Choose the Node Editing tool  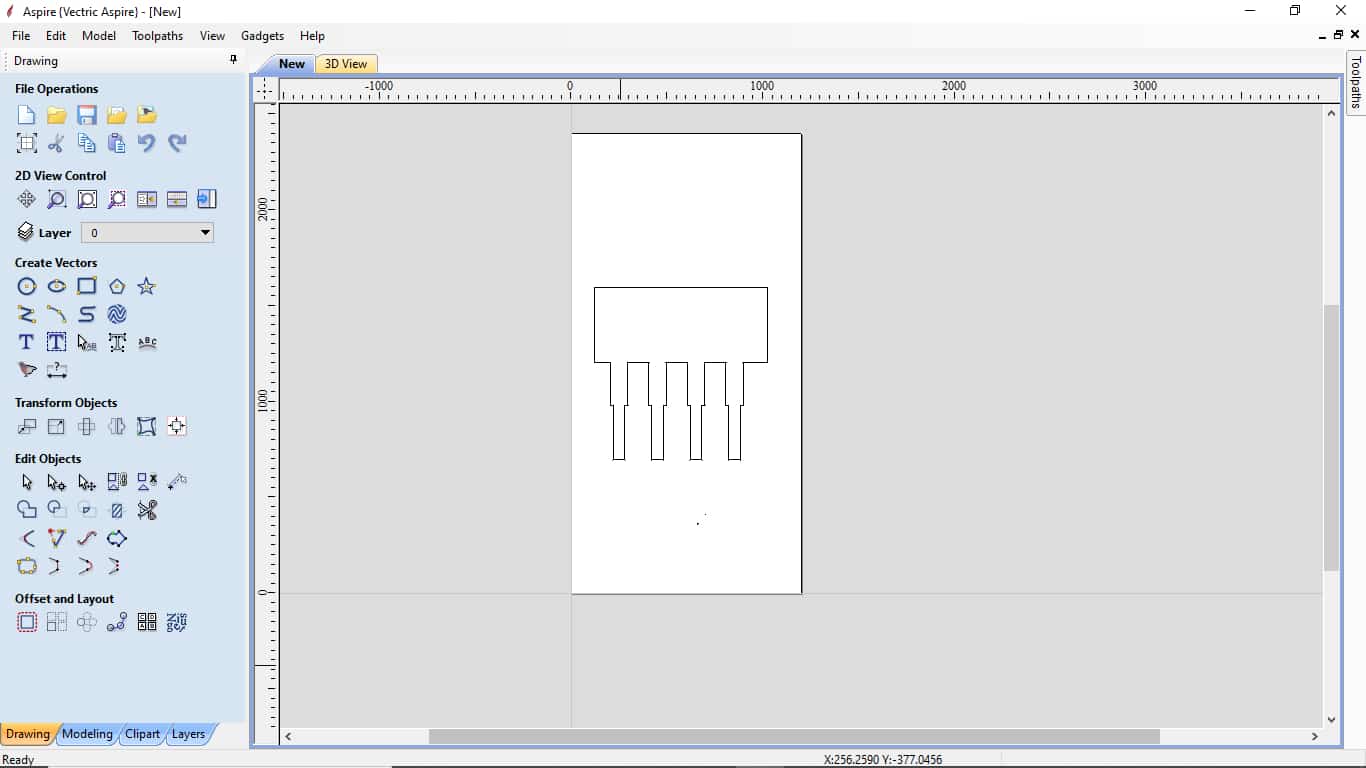(57, 483)
